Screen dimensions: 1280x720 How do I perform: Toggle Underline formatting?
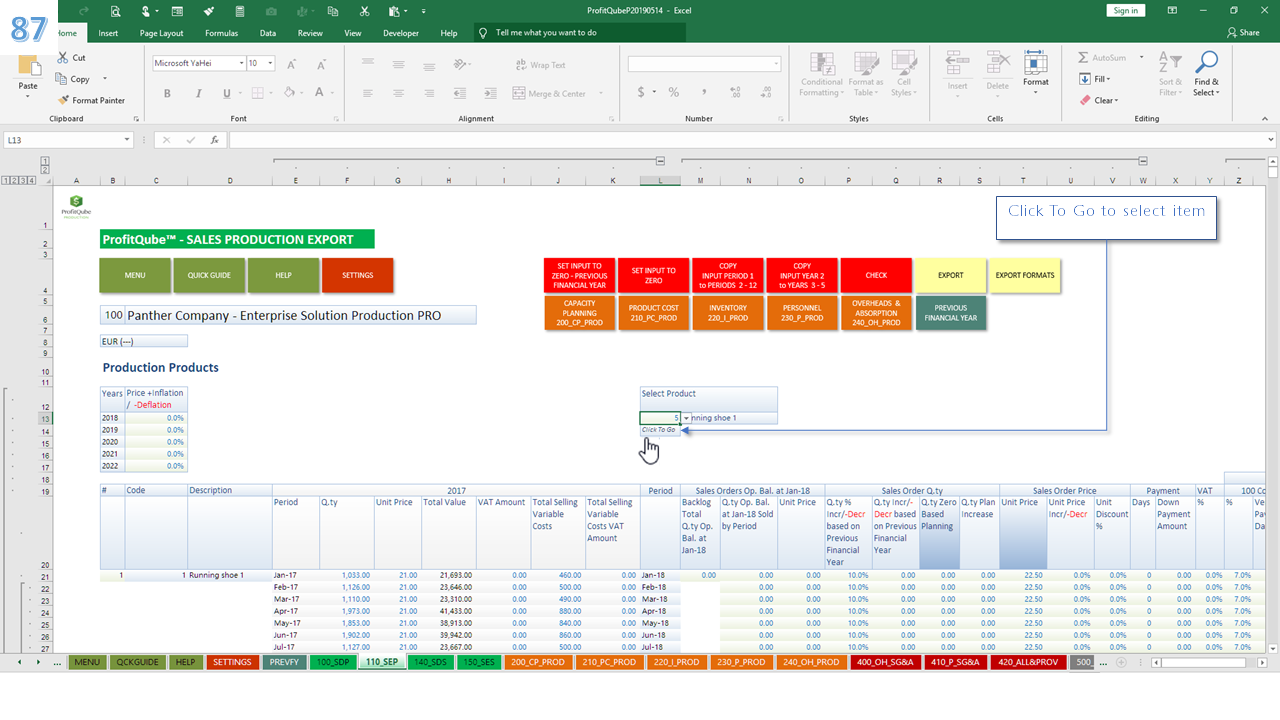coord(226,93)
